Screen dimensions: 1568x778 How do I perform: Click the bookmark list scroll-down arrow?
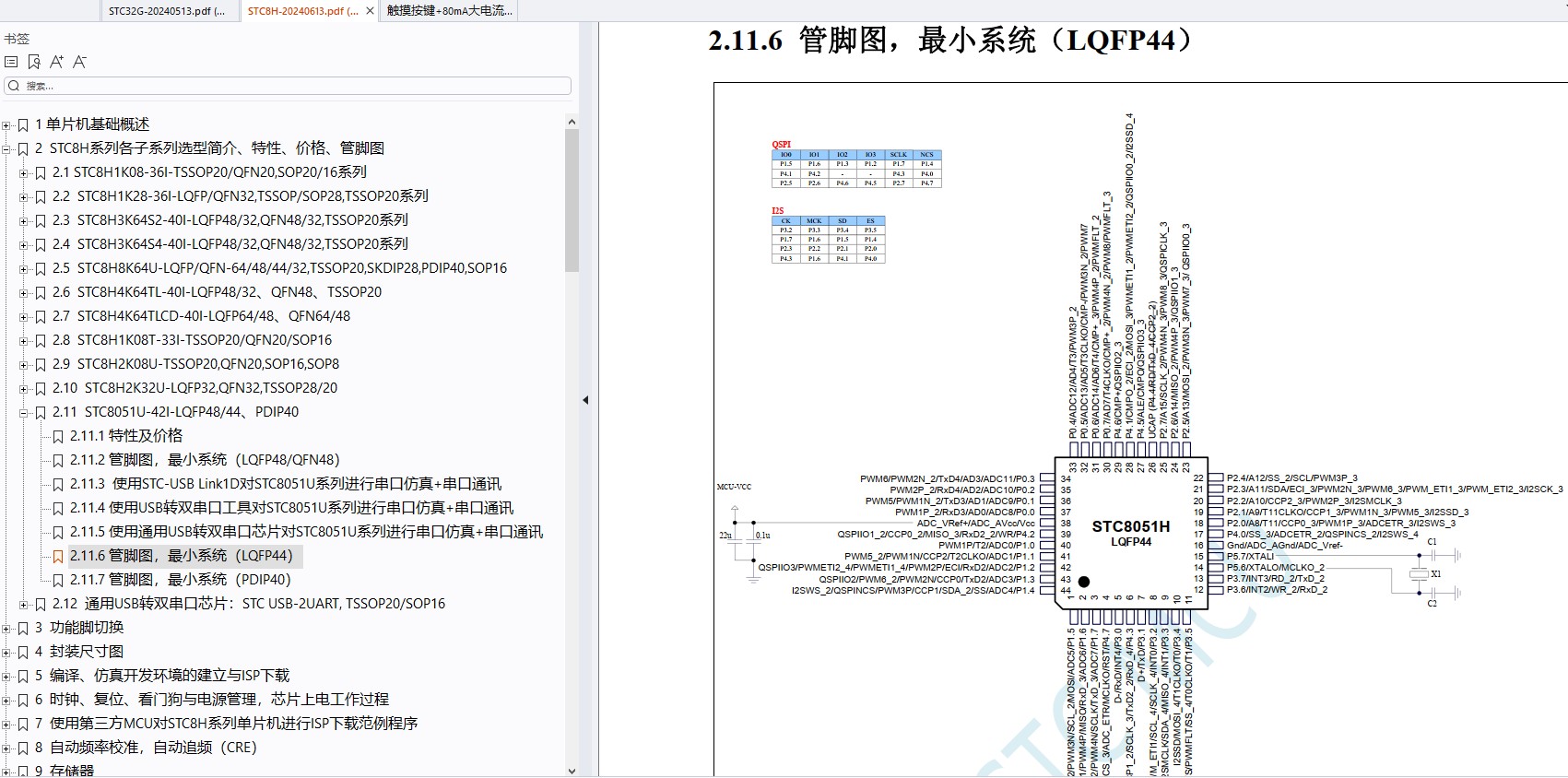[572, 771]
